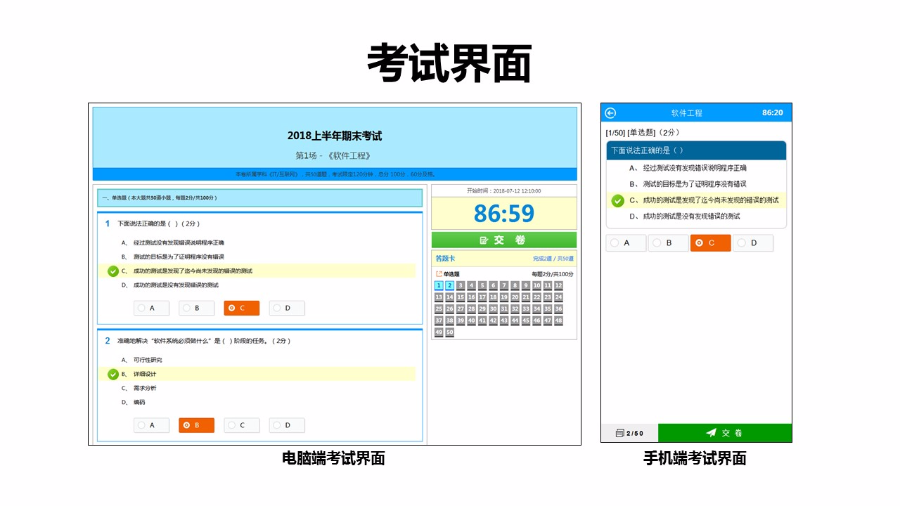Click the 答题卡 header label
This screenshot has height=506, width=900.
(x=445, y=259)
